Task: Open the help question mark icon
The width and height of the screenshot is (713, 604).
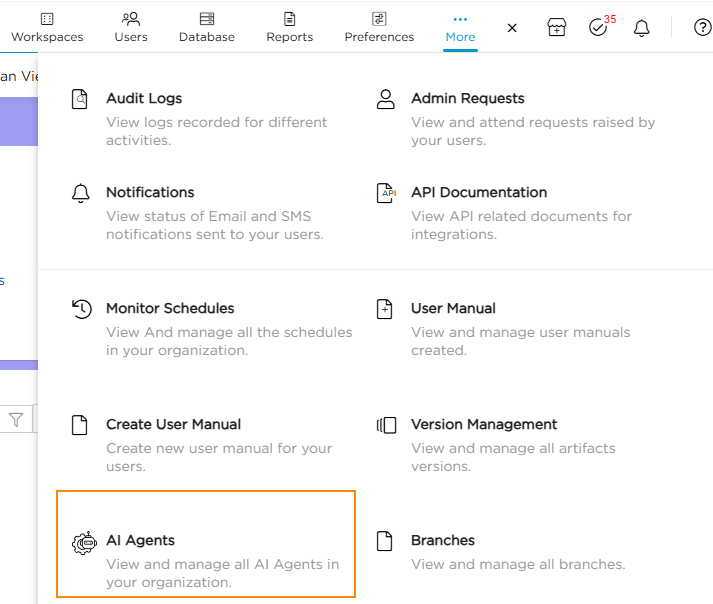Action: click(x=702, y=28)
